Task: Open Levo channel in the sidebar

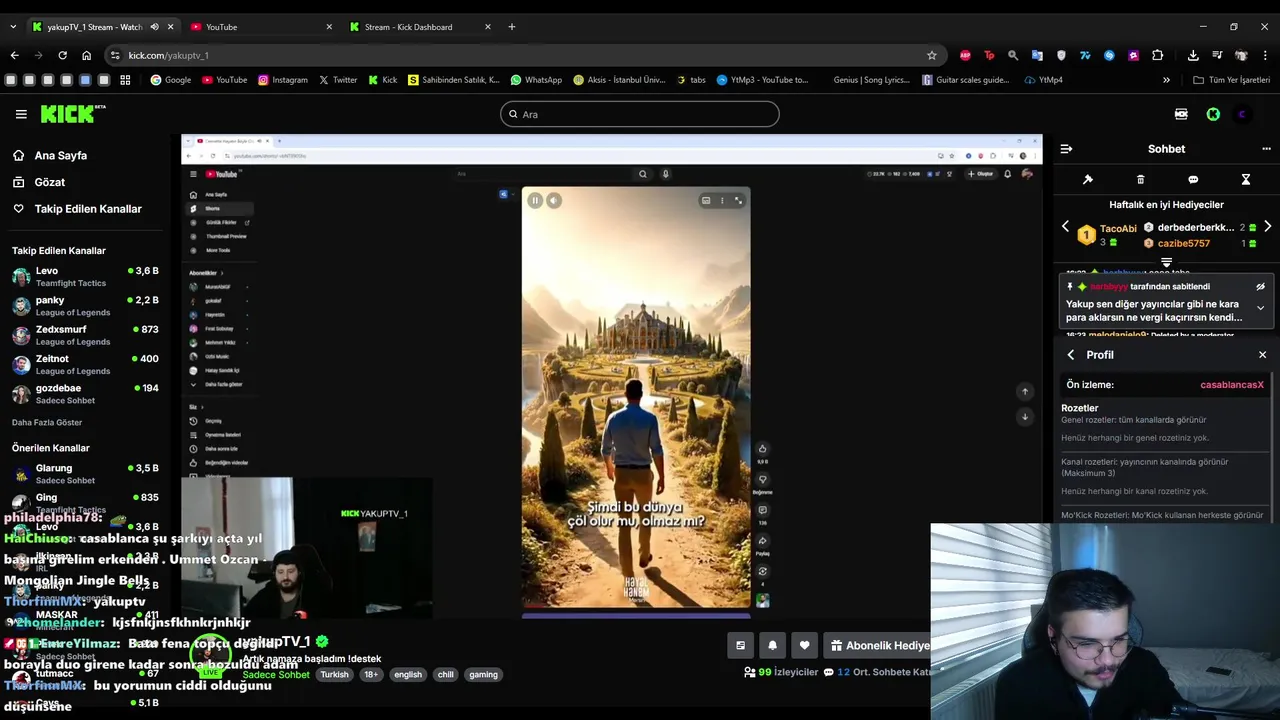Action: click(86, 277)
